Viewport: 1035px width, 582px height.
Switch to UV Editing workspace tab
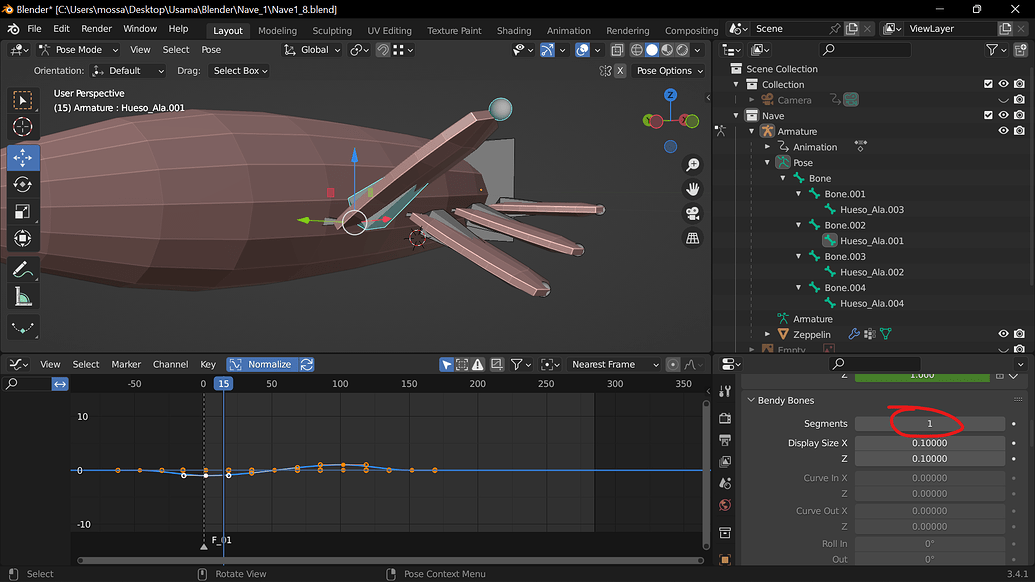click(x=389, y=30)
